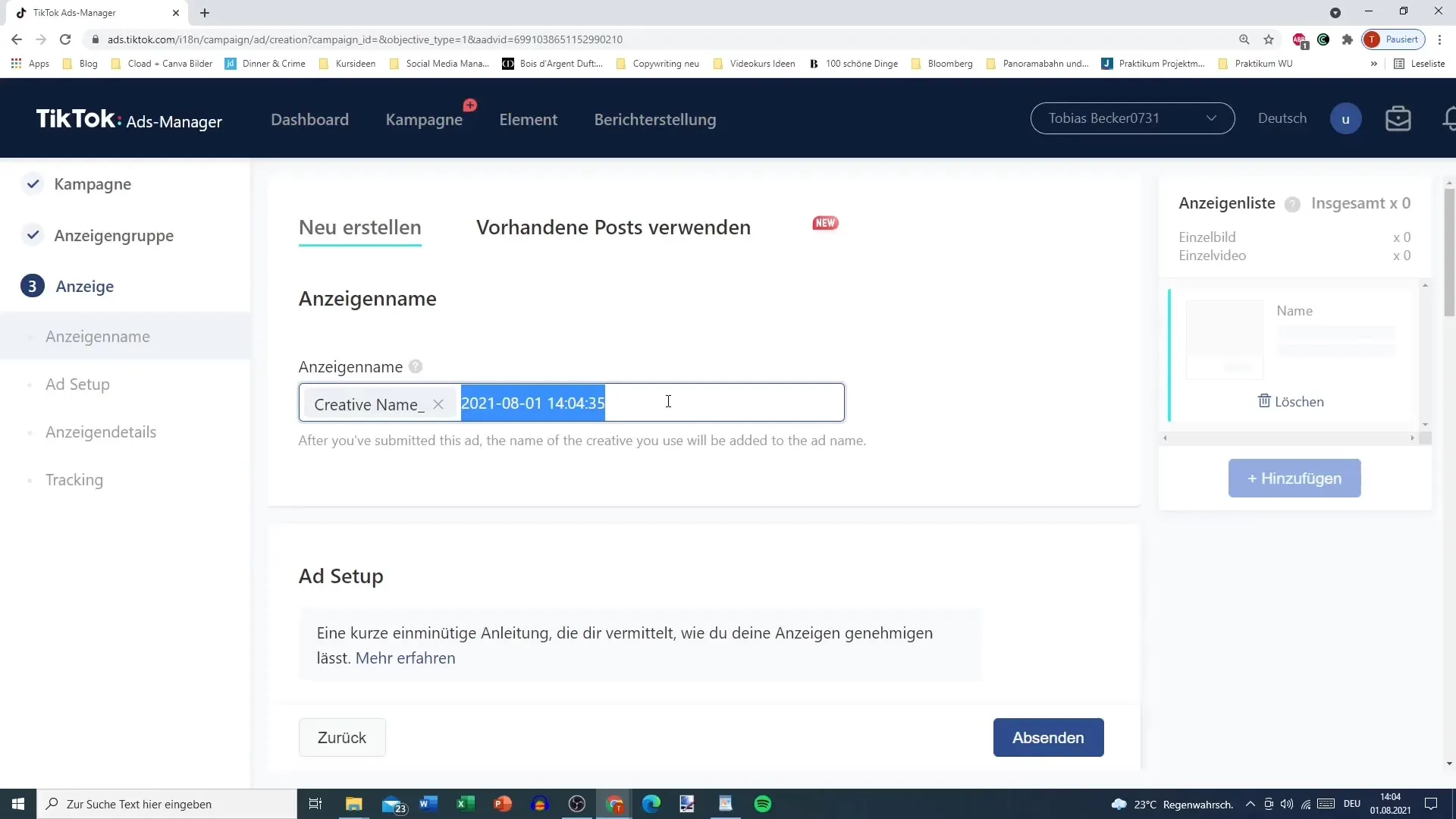1456x819 pixels.
Task: Click the ad thumbnail placeholder in Anzeigenliste
Action: (1224, 340)
